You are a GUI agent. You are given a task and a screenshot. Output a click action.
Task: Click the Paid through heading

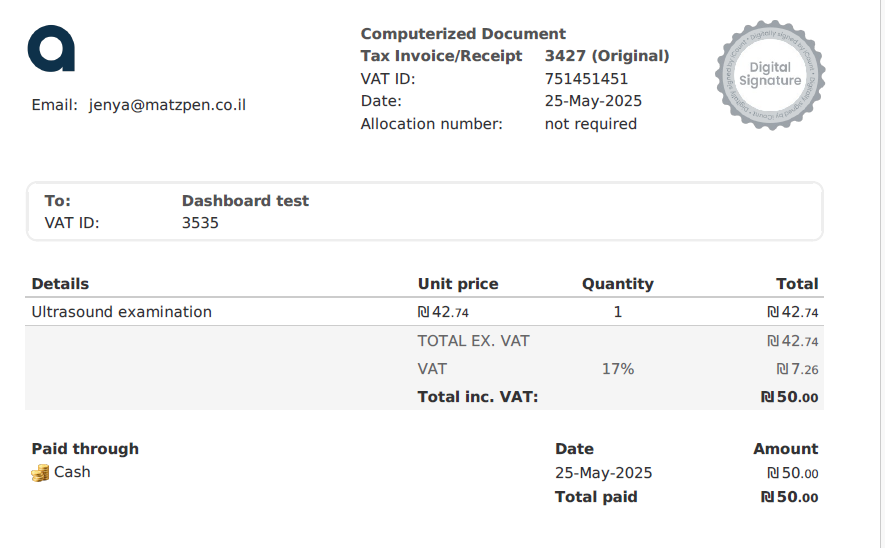[85, 449]
